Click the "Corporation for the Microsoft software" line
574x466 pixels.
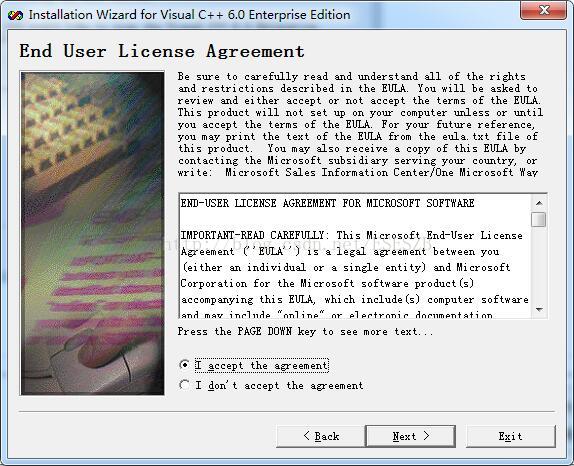pyautogui.click(x=327, y=284)
